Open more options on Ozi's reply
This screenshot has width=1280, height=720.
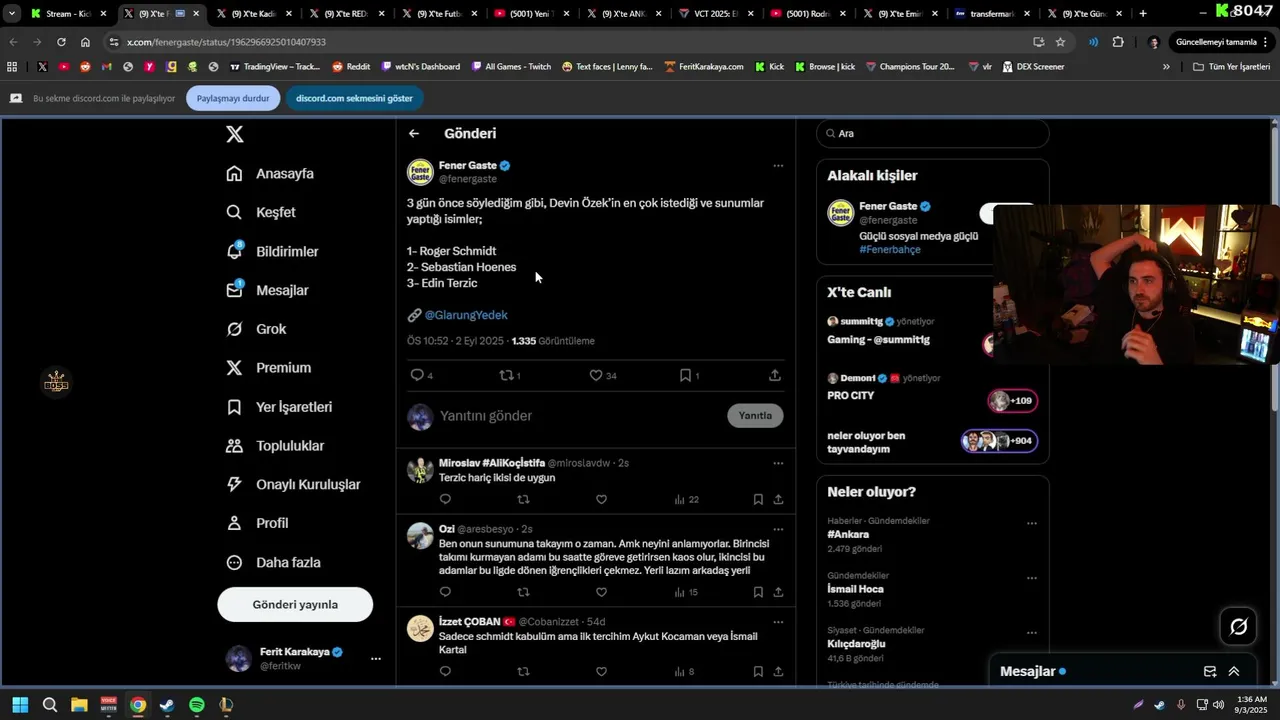click(778, 529)
